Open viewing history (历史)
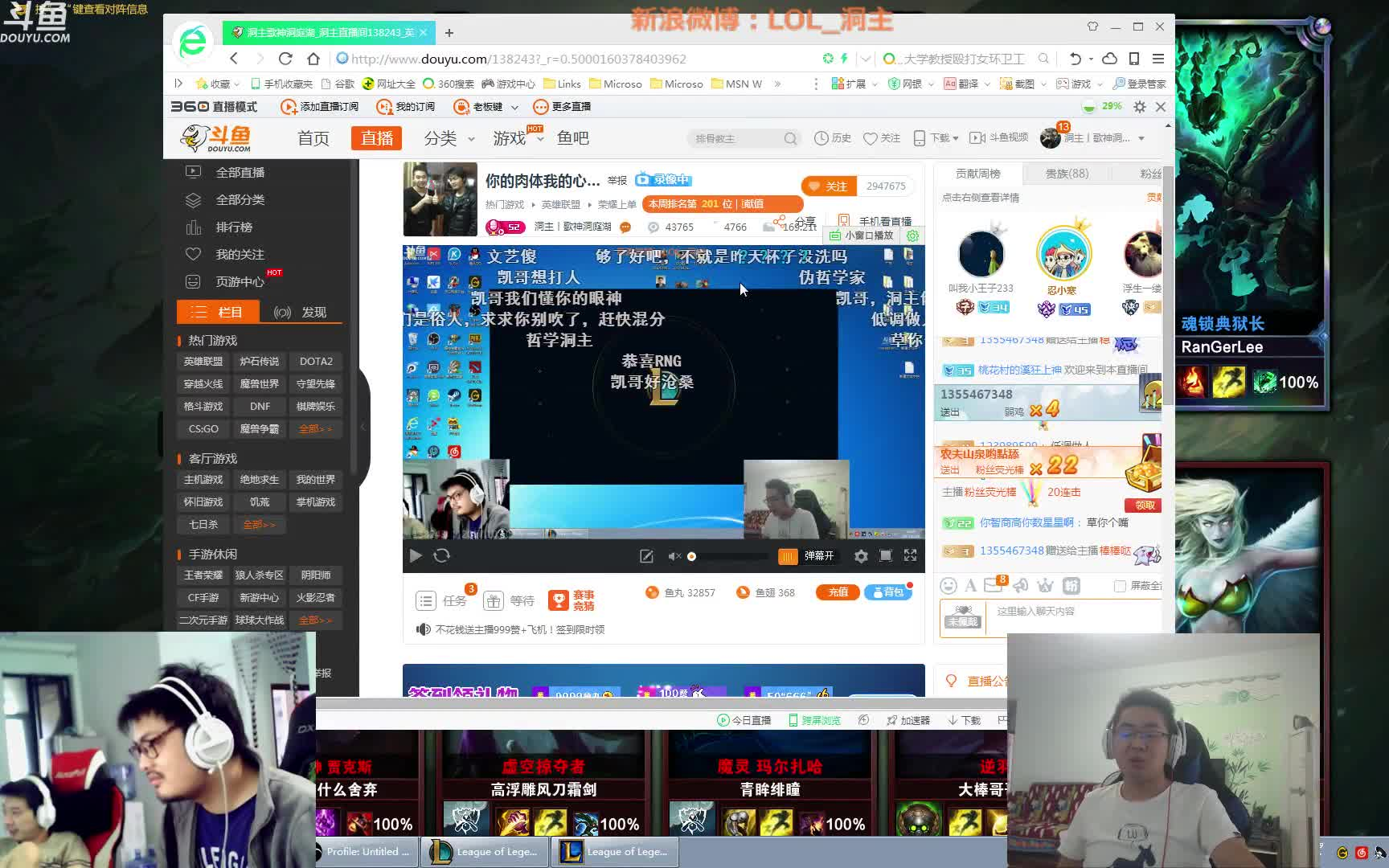 point(833,138)
